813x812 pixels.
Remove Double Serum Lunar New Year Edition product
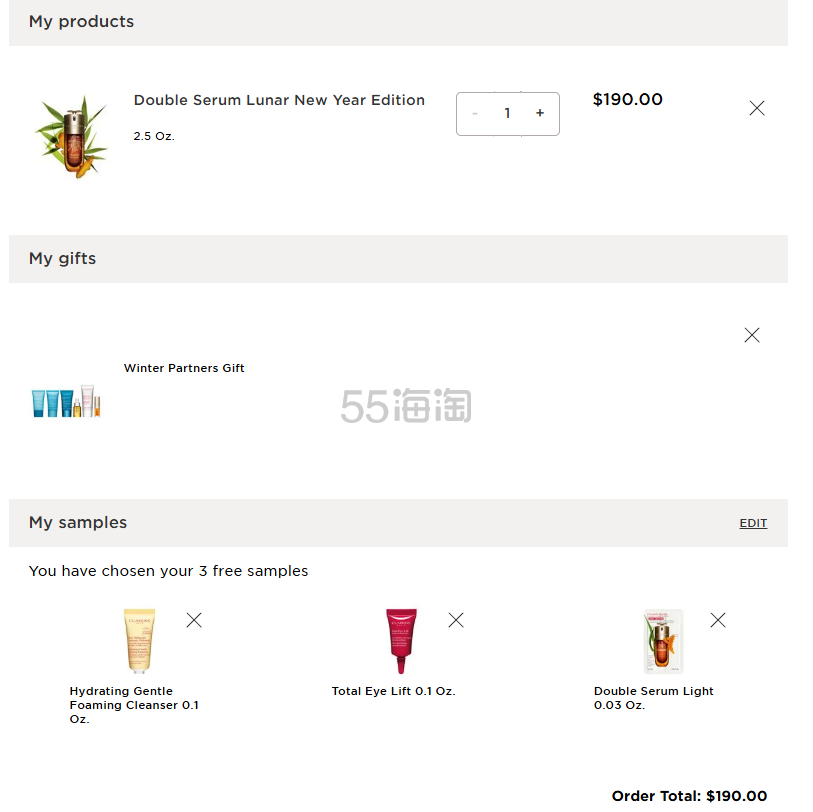757,108
